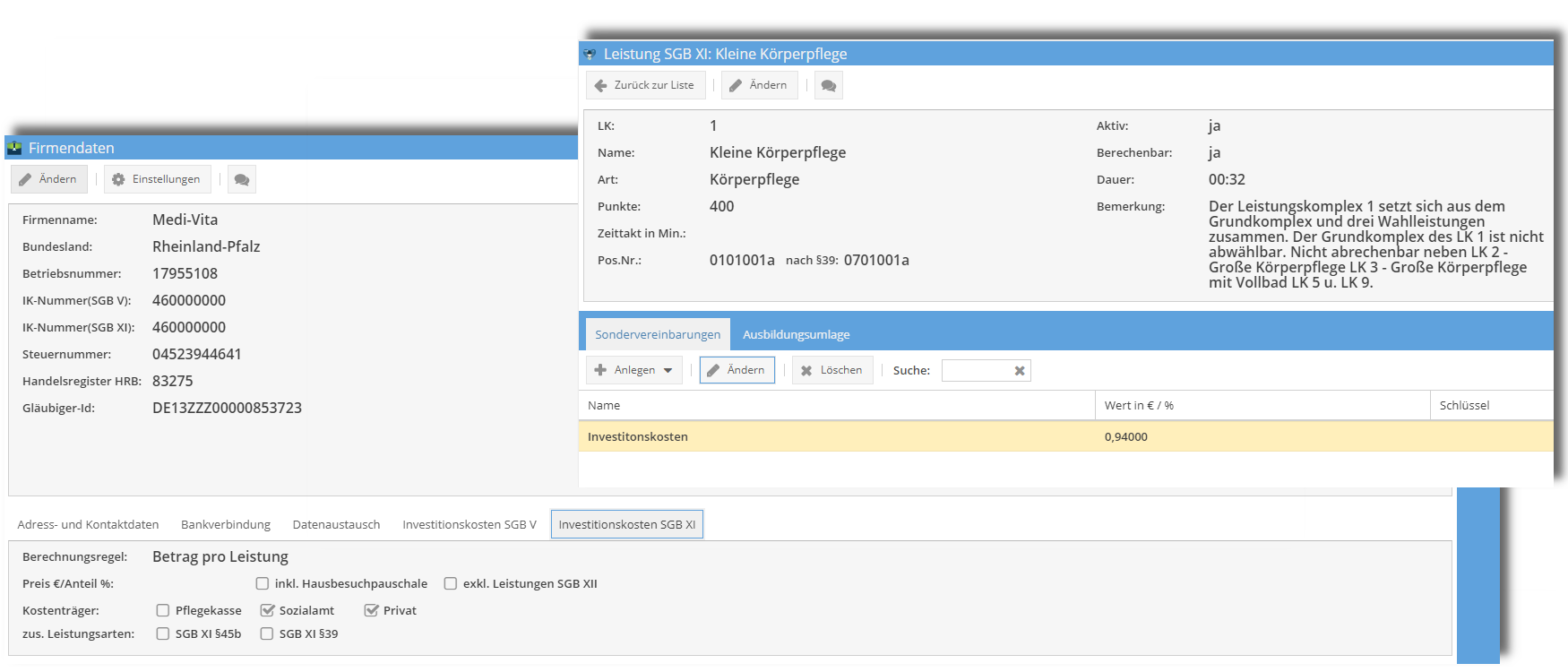1568x672 pixels.
Task: Click the Firmendaten window title icon
Action: [14, 148]
